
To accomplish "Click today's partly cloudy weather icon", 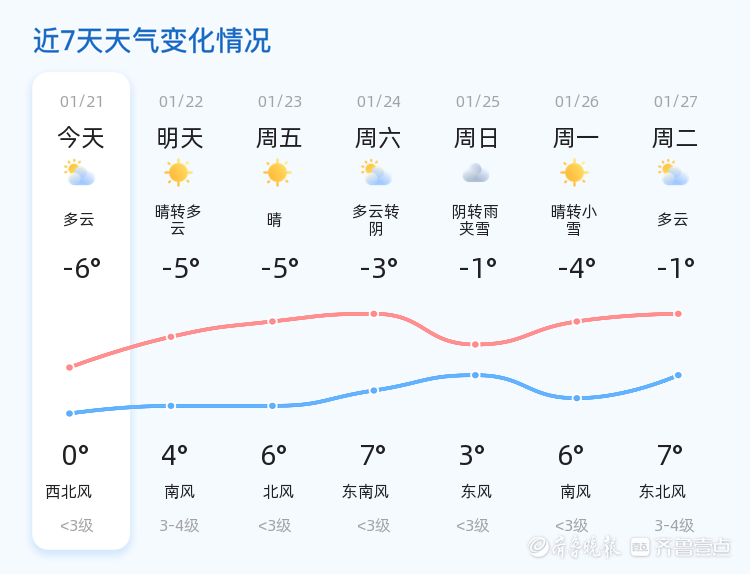I will pos(79,173).
